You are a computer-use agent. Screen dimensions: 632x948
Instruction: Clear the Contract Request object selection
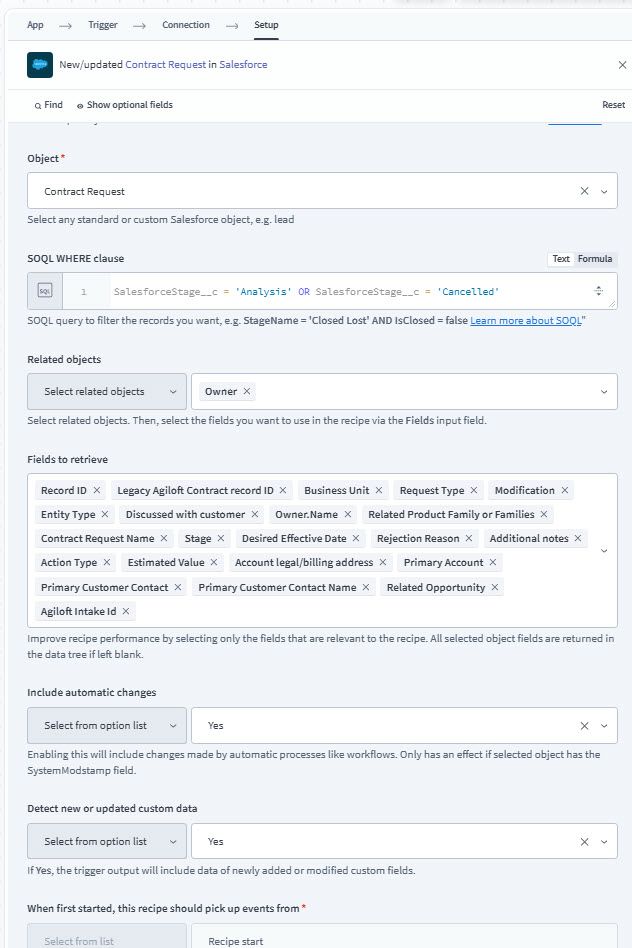(x=584, y=191)
